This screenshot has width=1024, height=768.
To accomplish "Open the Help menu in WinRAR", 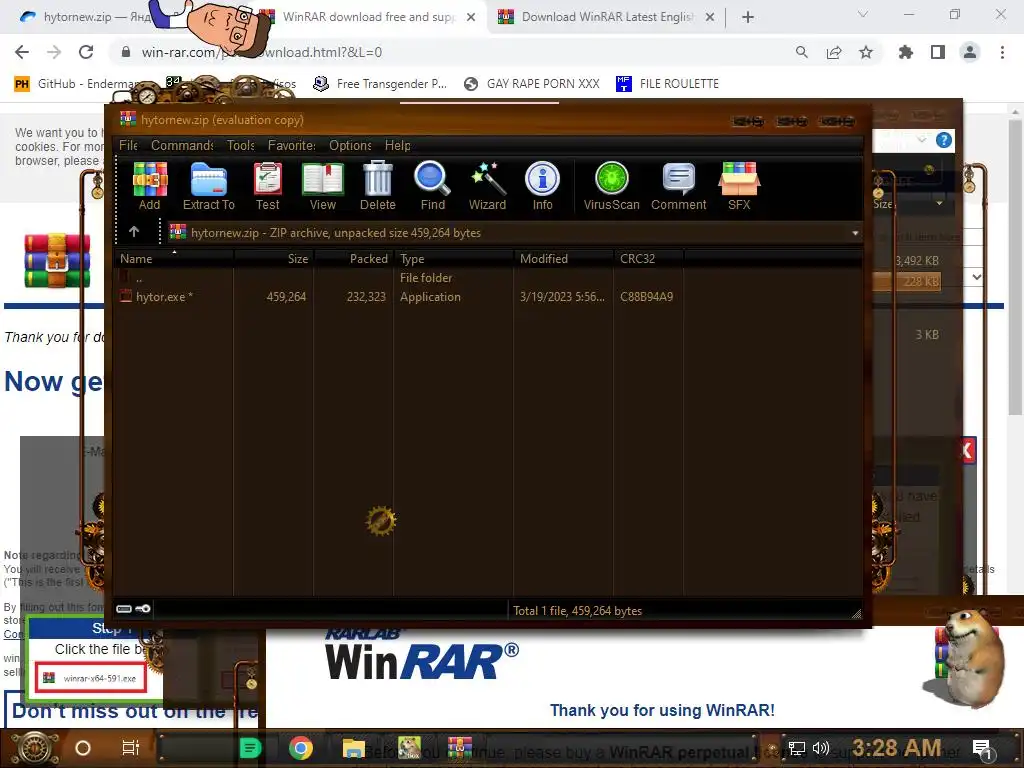I will 397,145.
